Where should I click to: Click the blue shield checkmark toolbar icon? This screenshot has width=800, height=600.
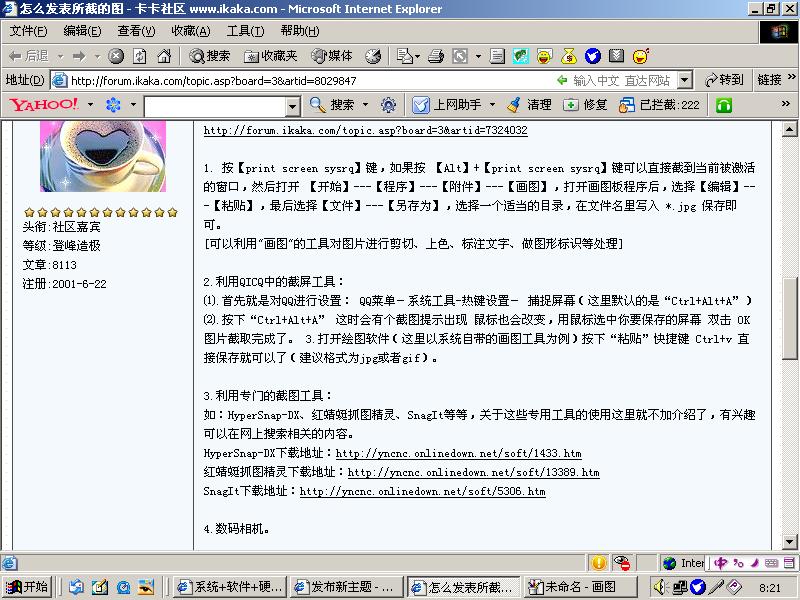click(x=592, y=56)
